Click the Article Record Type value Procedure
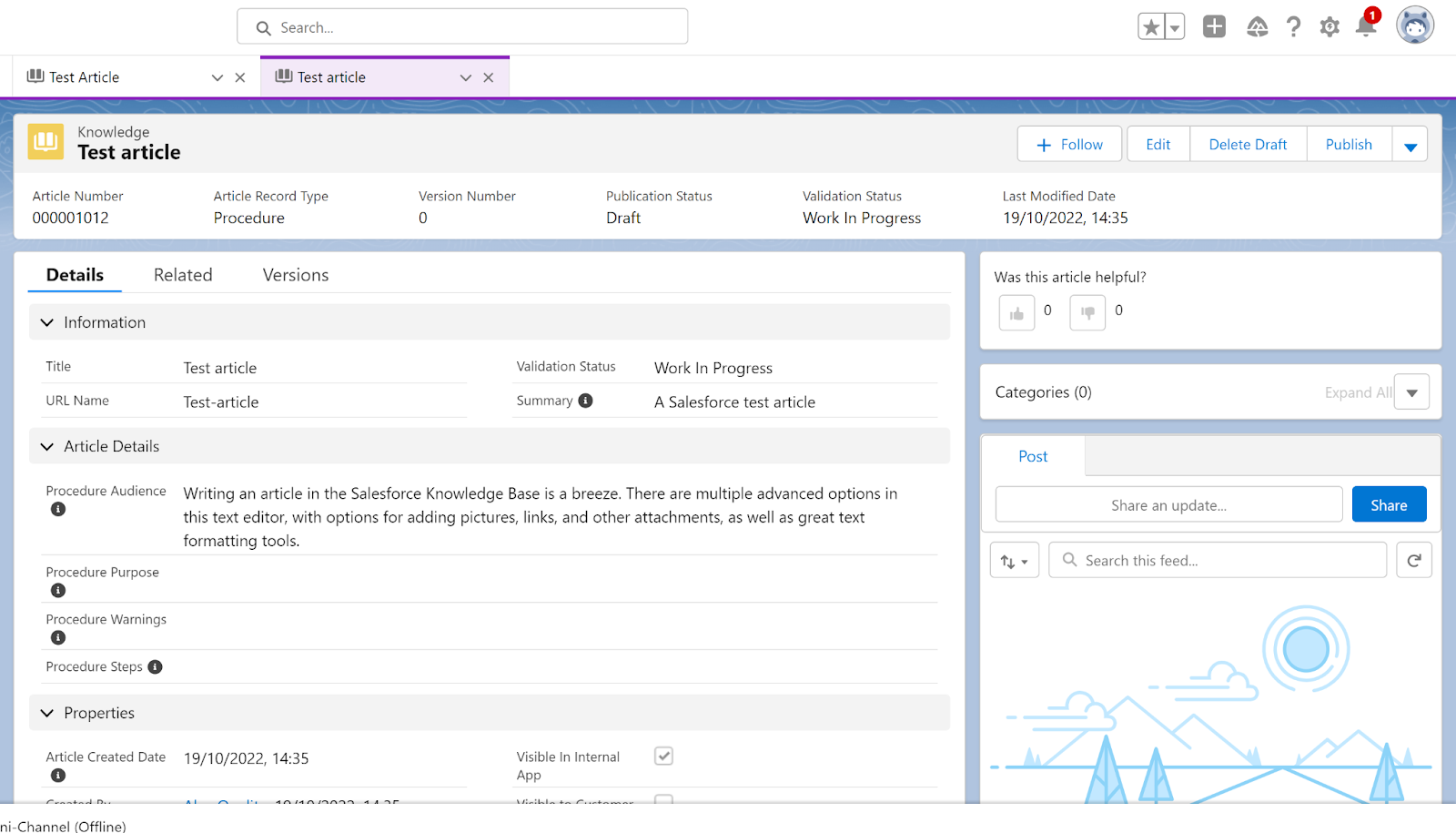Screen dimensions: 1456x833 (x=249, y=218)
